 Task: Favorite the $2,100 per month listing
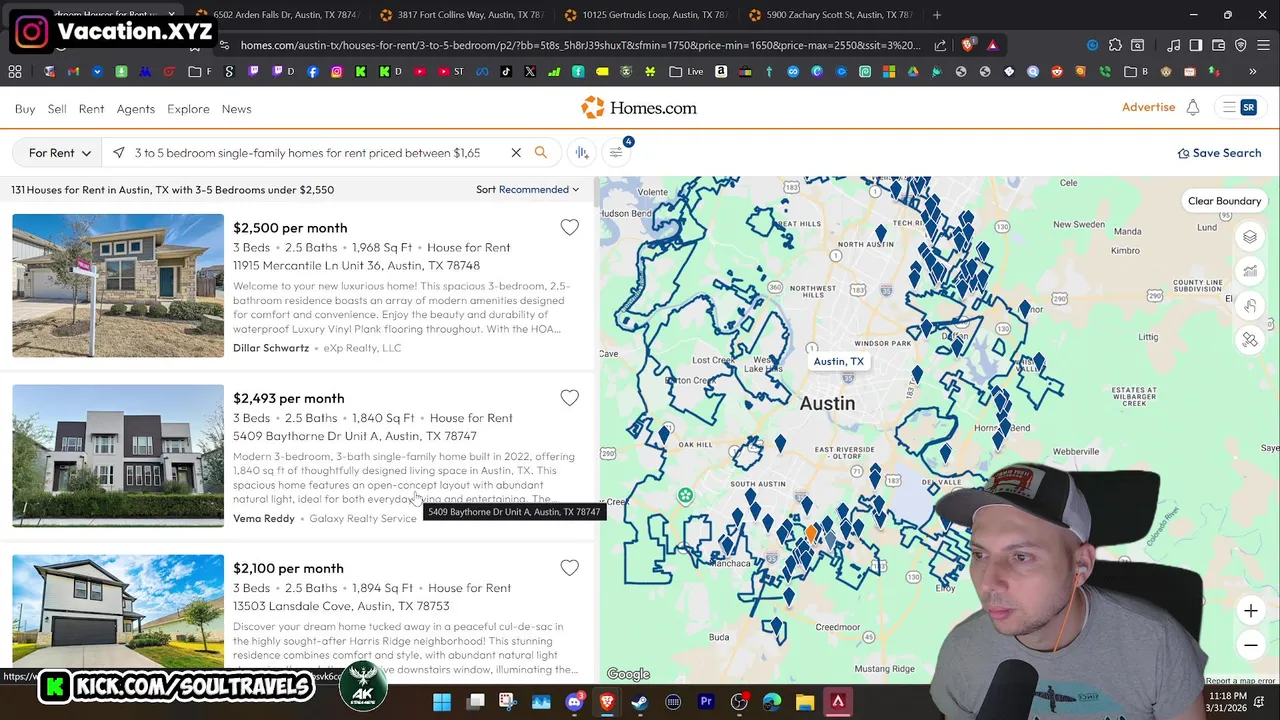coord(570,568)
